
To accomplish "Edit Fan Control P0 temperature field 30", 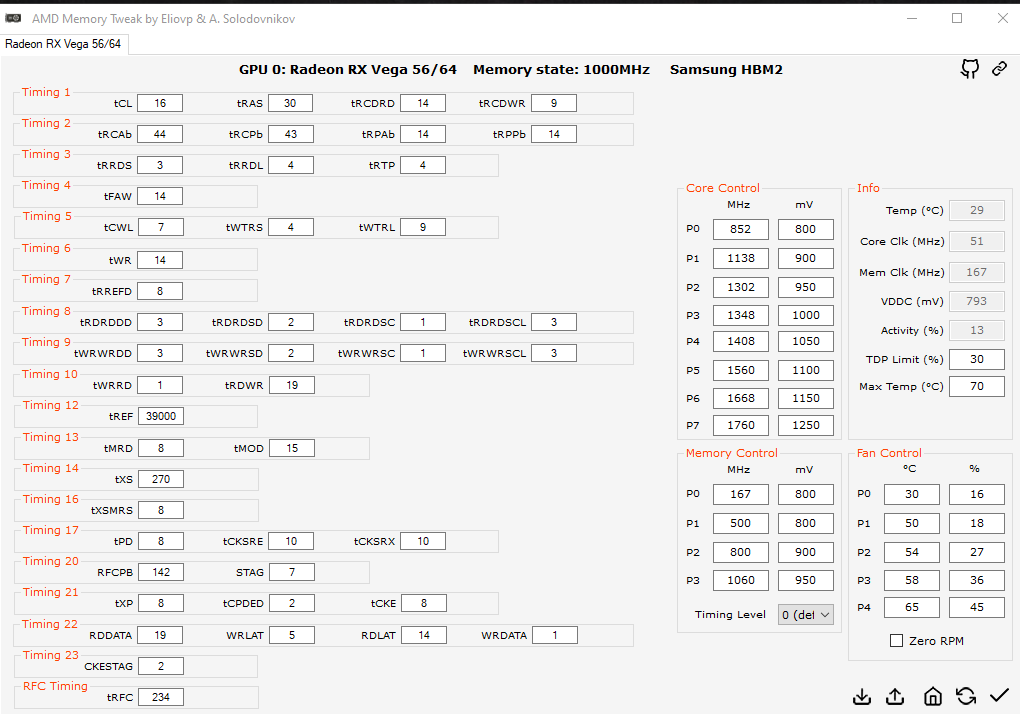I will (911, 494).
